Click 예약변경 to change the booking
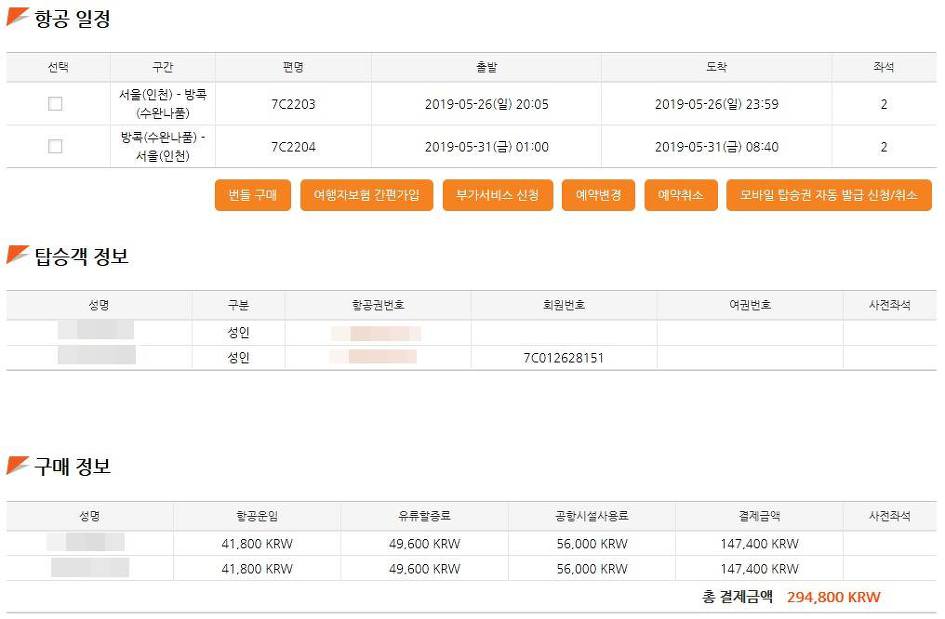 point(598,195)
